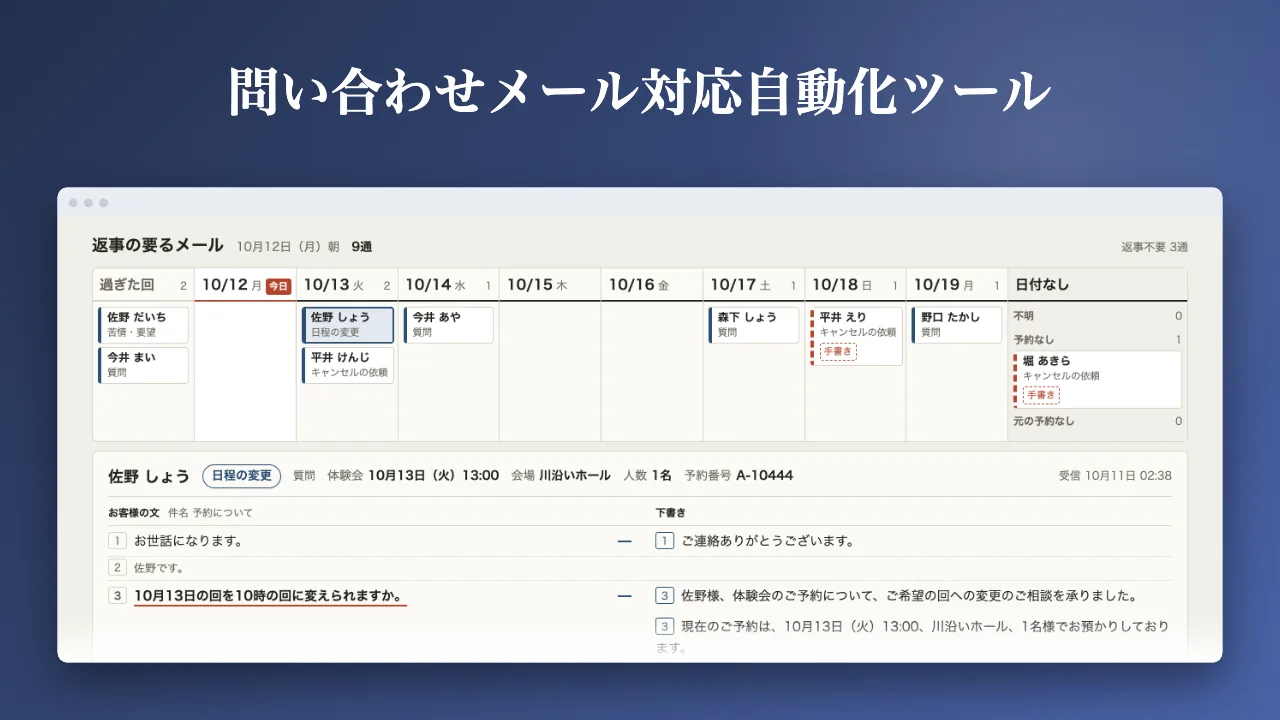
Task: Click draft line starting 佐野様、体験会のご予約について
Action: (x=909, y=596)
